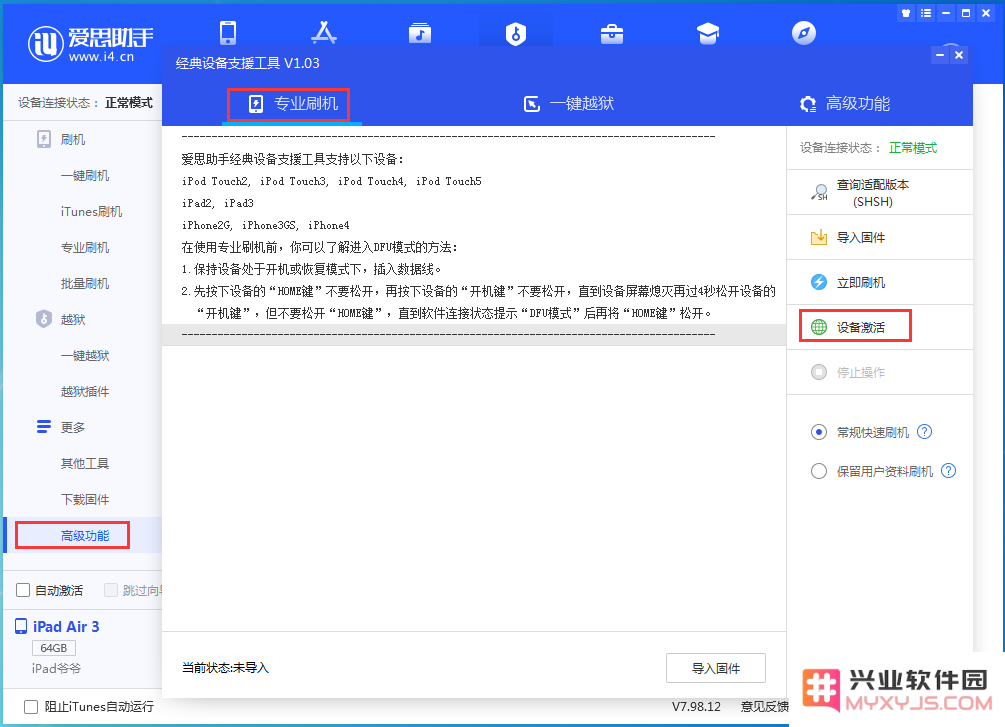Viewport: 1005px width, 727px height.
Task: Click 设备激活 button
Action: pos(879,327)
